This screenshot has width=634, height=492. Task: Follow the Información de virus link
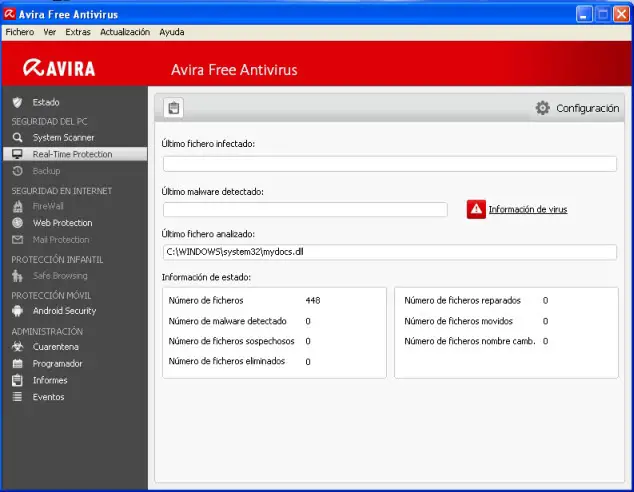pyautogui.click(x=528, y=209)
